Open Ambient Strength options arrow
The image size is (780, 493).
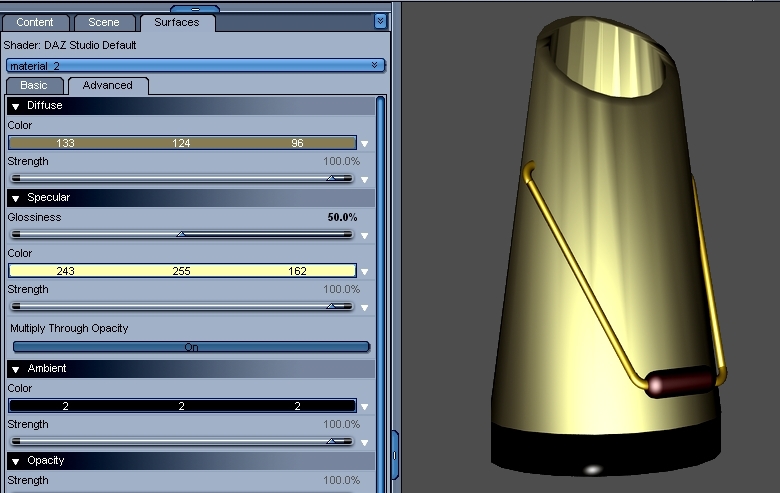365,442
